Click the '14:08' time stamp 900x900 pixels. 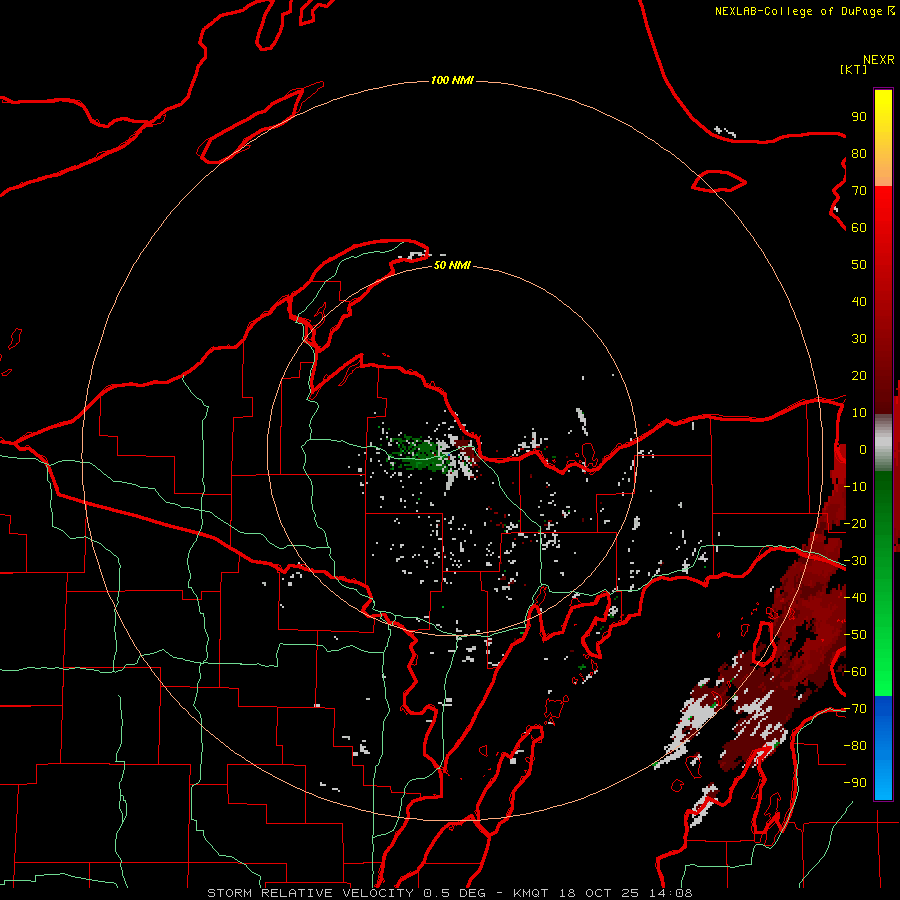671,893
